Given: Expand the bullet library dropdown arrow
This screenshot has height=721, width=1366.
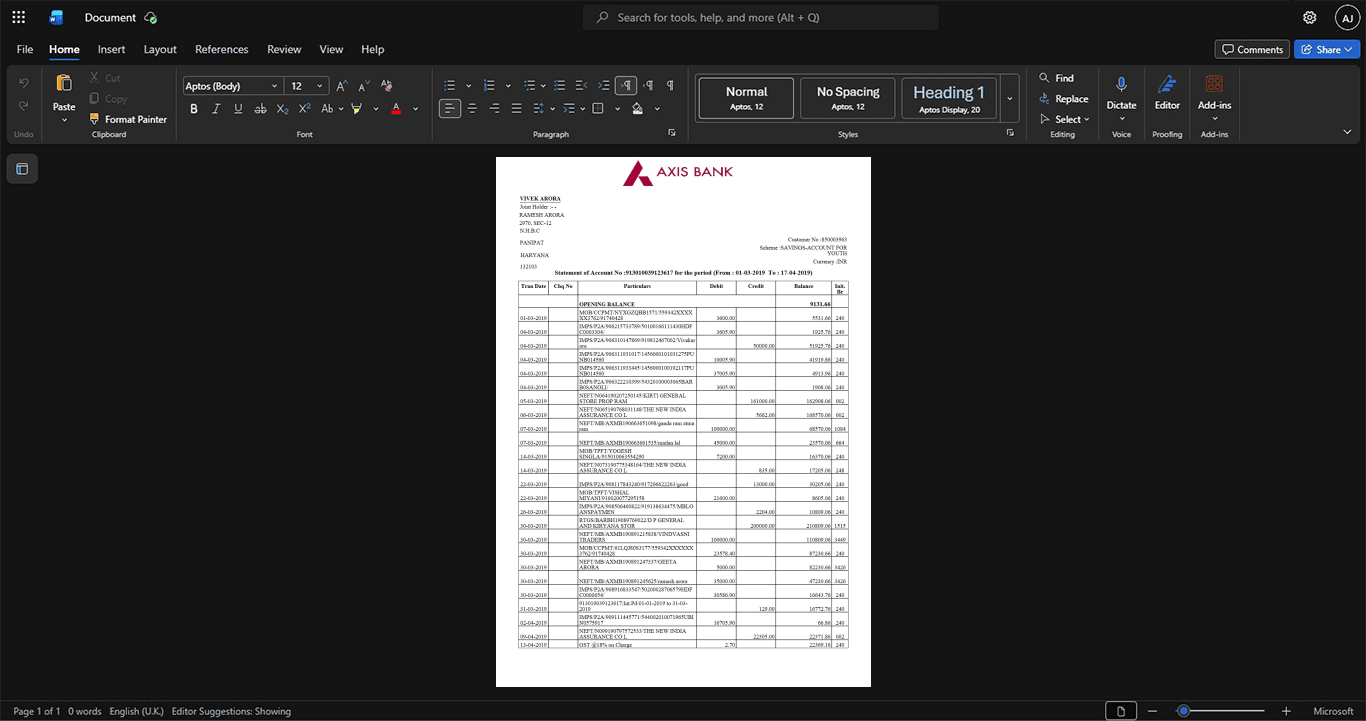Looking at the screenshot, I should pyautogui.click(x=470, y=86).
